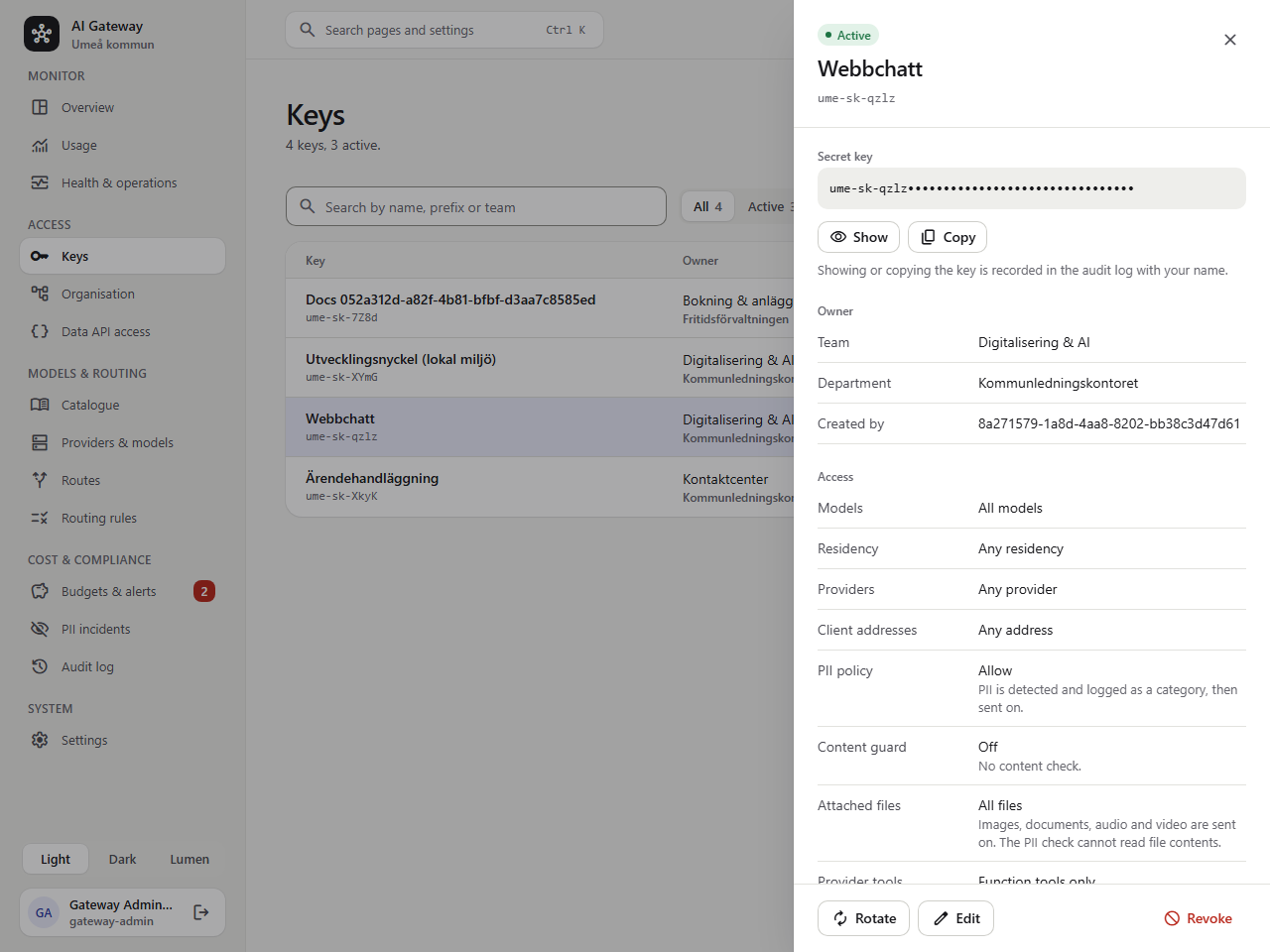Show the secret key
1270x952 pixels.
pyautogui.click(x=859, y=237)
